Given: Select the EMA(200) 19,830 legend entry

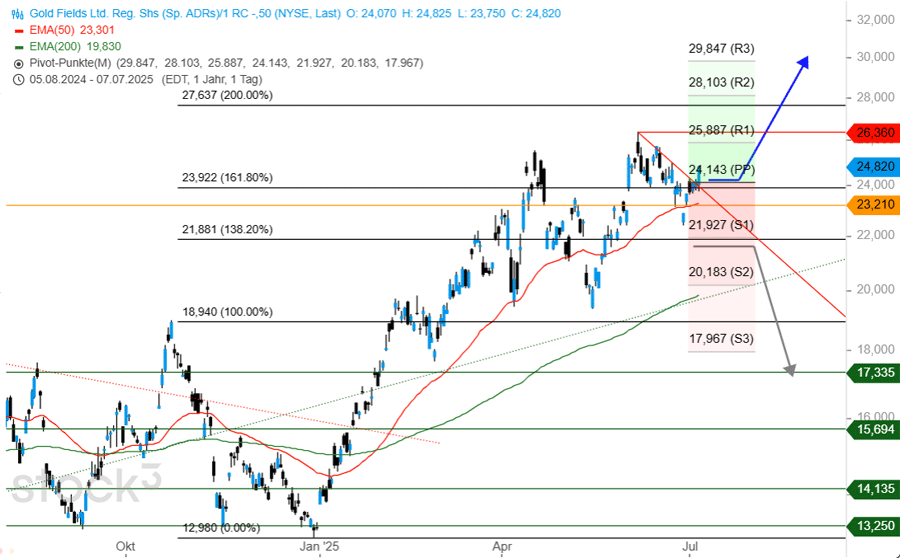Looking at the screenshot, I should click(75, 46).
